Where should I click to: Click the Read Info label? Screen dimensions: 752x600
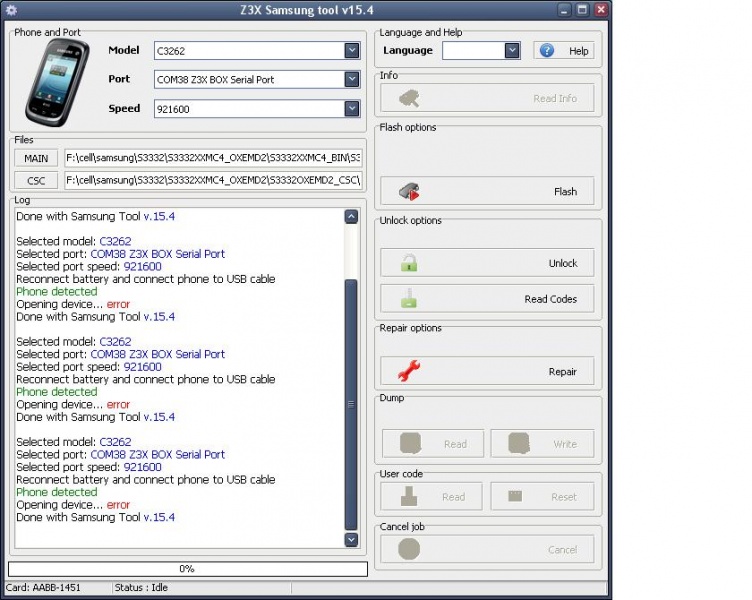(555, 98)
